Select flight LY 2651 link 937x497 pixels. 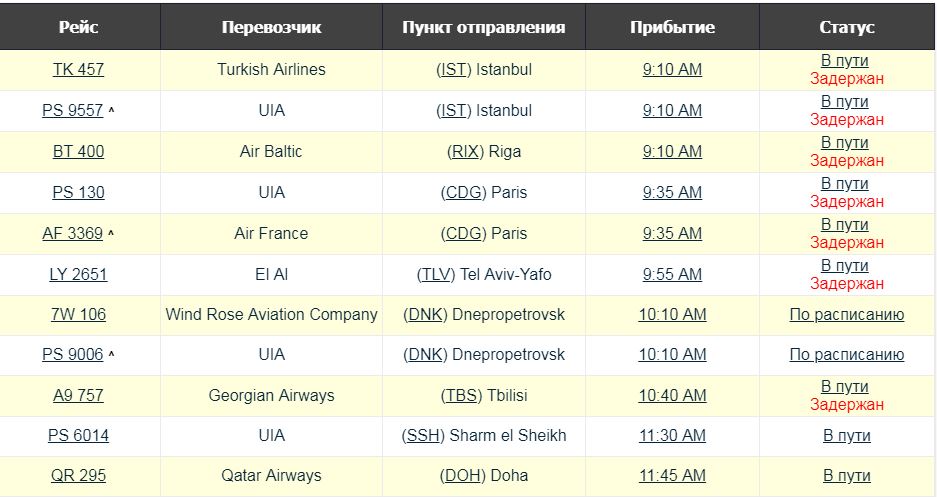pos(78,274)
